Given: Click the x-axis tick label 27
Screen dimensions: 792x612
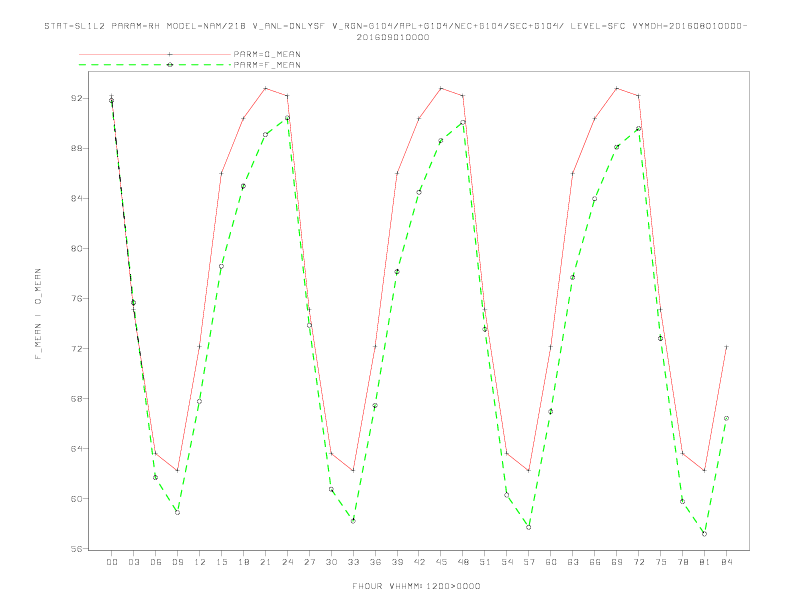Looking at the screenshot, I should [x=309, y=562].
